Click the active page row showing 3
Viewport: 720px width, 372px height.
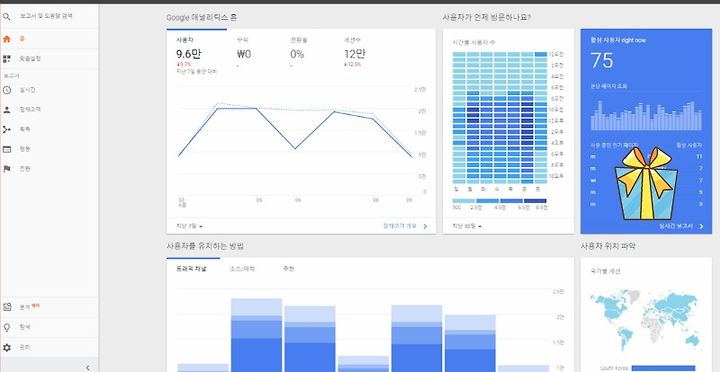click(x=646, y=204)
